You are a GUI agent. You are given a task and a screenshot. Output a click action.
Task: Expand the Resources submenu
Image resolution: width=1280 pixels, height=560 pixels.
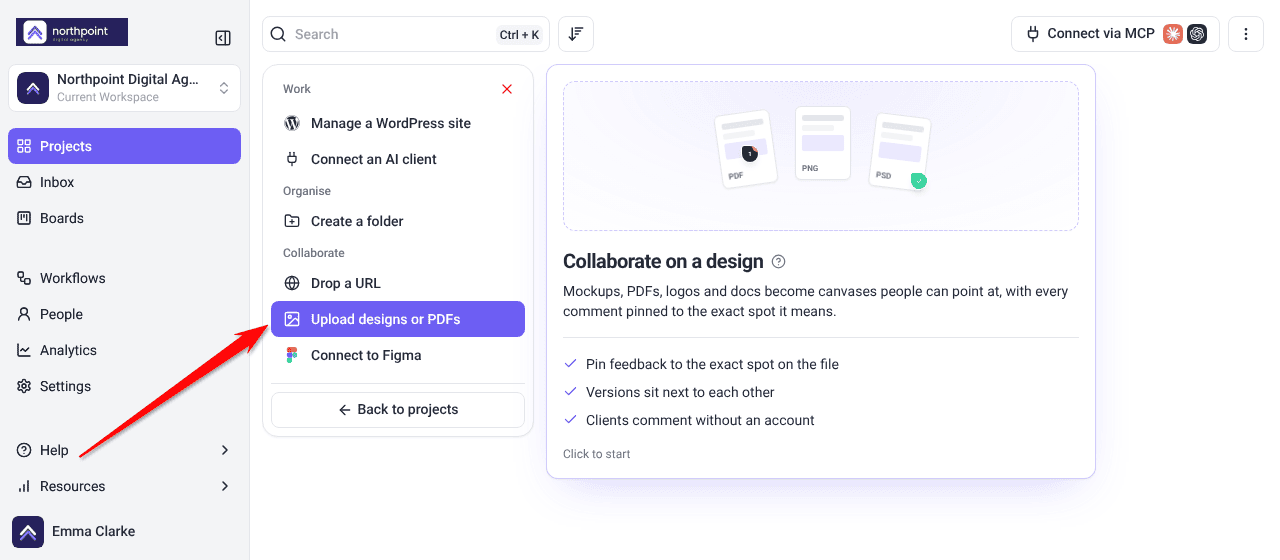(x=124, y=486)
